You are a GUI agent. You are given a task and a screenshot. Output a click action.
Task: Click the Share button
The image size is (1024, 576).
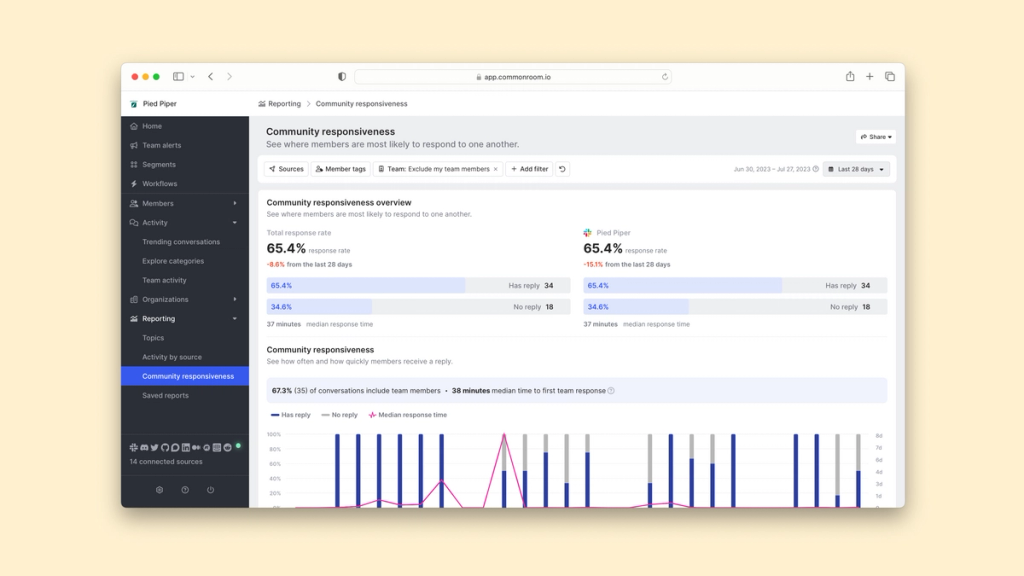(x=874, y=136)
